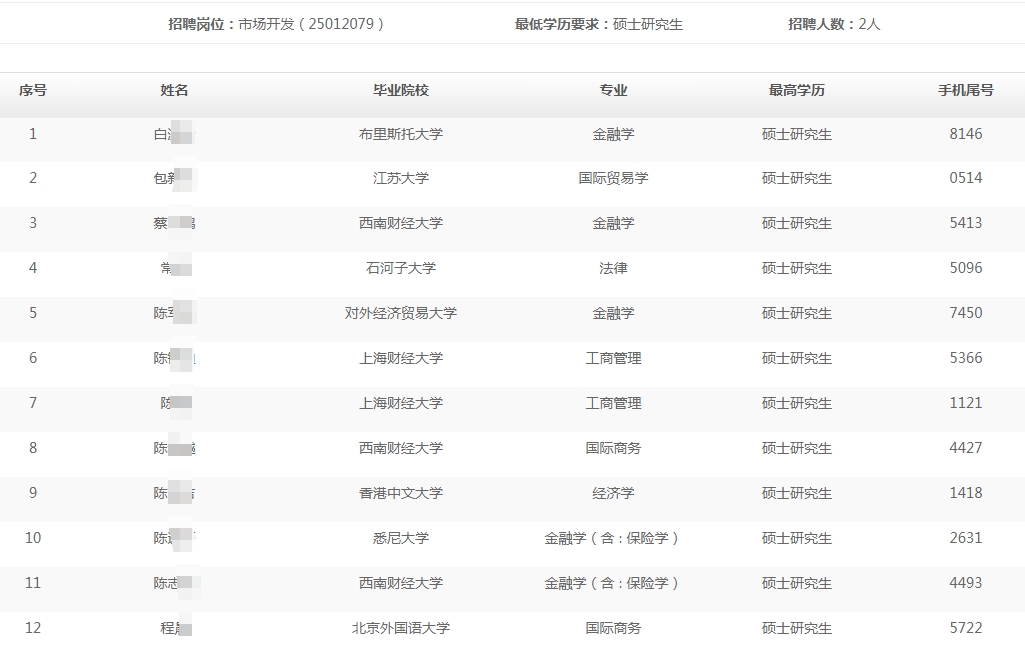Click the 市场开发（25012079）position title
This screenshot has height=652, width=1025.
coord(311,24)
